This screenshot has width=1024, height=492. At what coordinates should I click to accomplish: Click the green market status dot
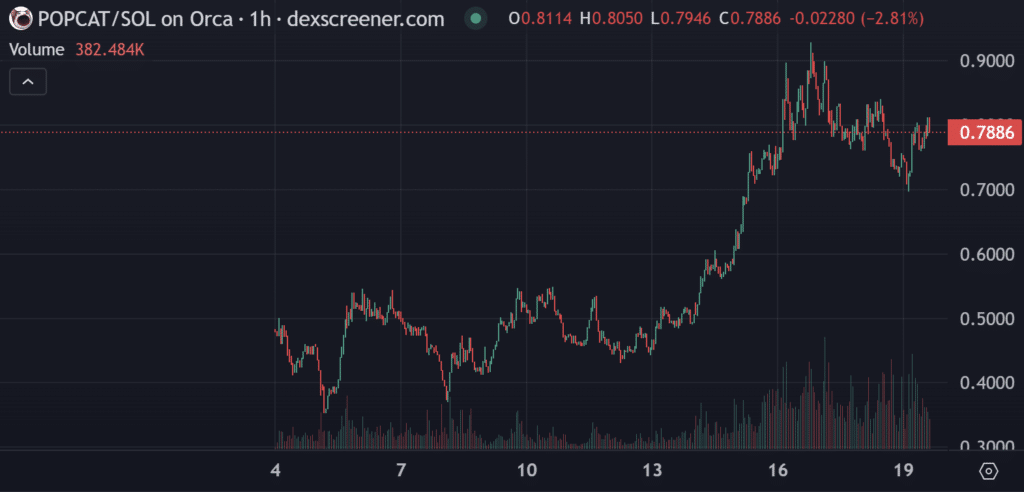pos(476,18)
